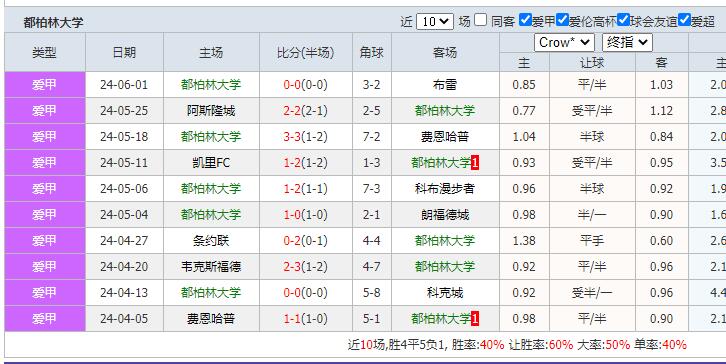
Task: Open away team 布雷
Action: pos(445,85)
